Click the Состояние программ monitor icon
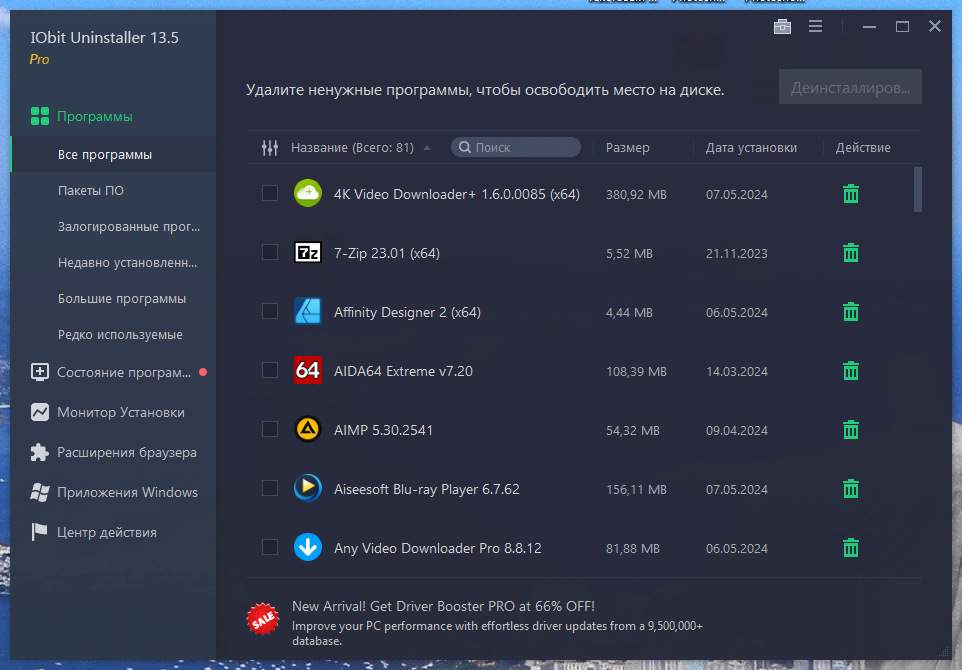Image resolution: width=962 pixels, height=670 pixels. [40, 372]
